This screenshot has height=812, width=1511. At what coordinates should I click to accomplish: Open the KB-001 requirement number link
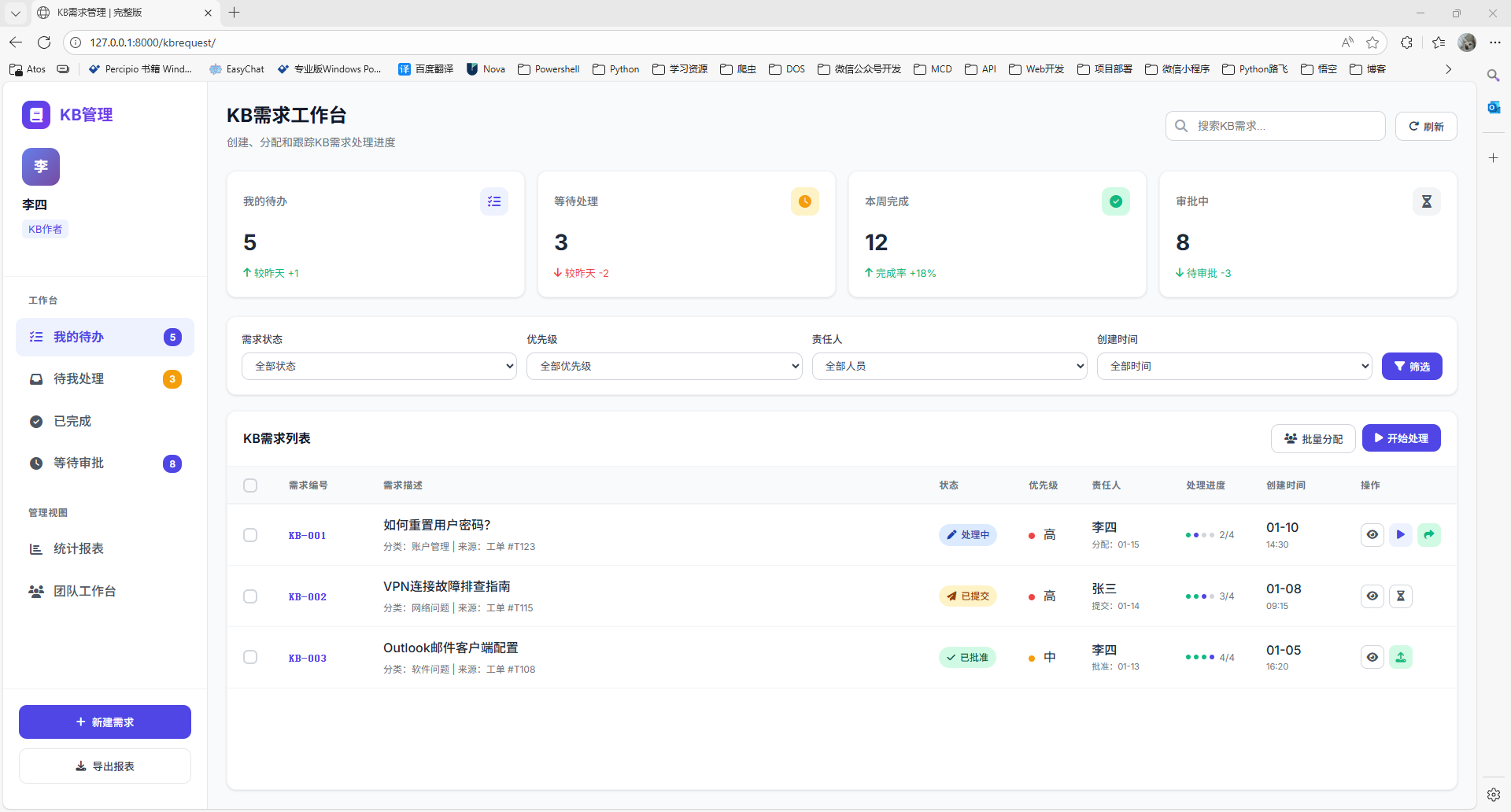pos(307,536)
